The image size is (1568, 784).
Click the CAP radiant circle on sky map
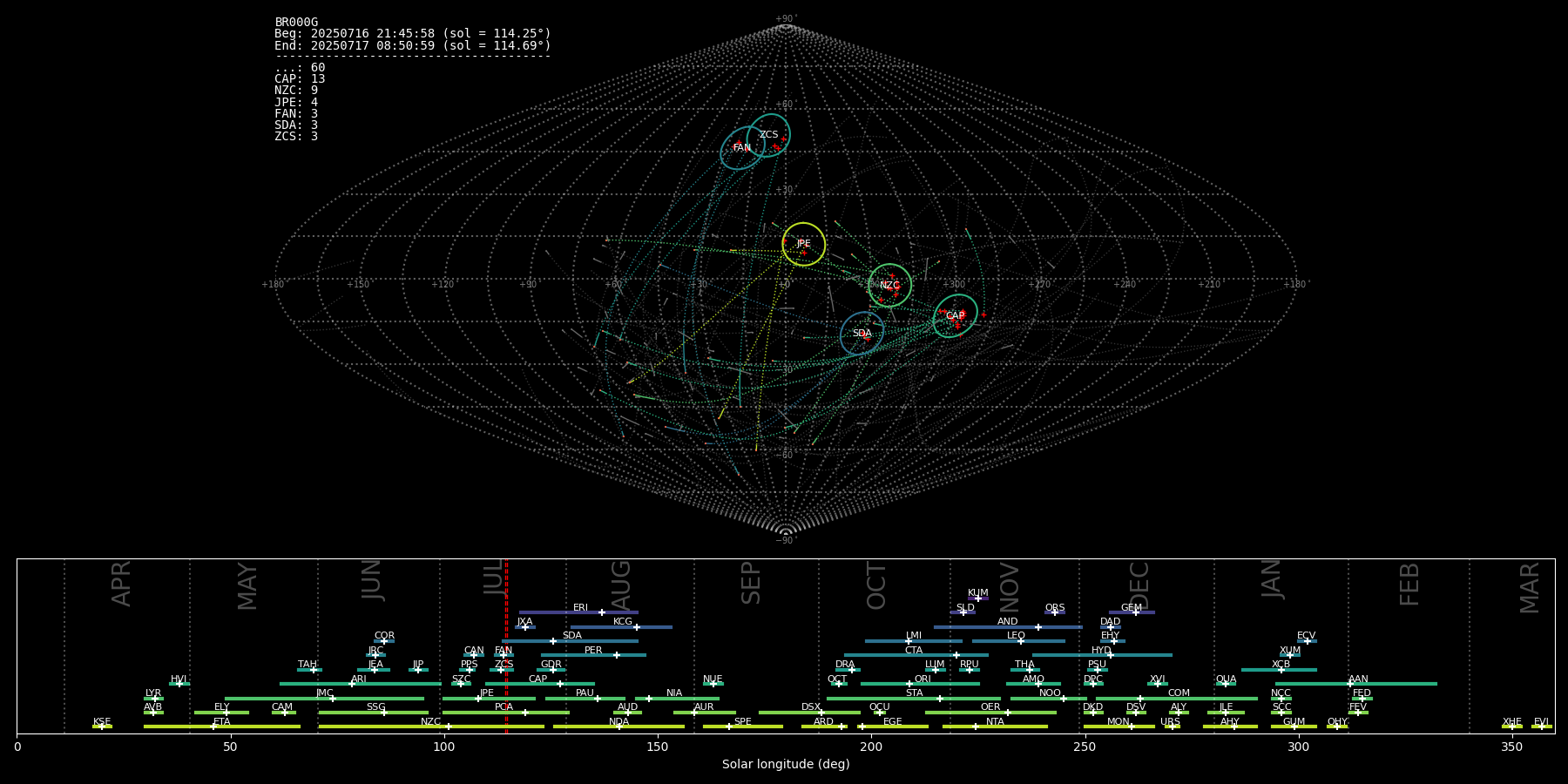pyautogui.click(x=956, y=316)
